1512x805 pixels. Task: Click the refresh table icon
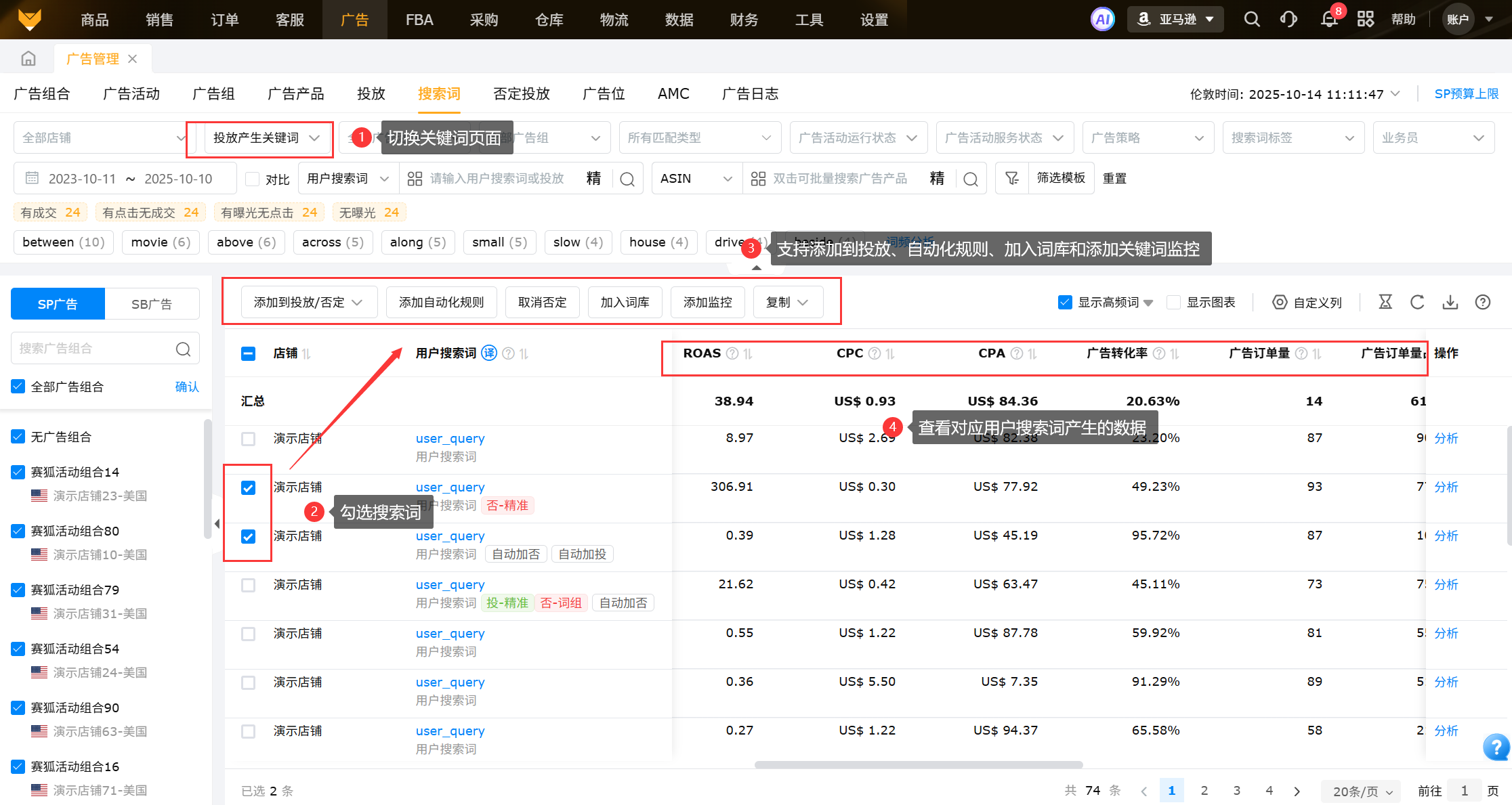(x=1417, y=302)
